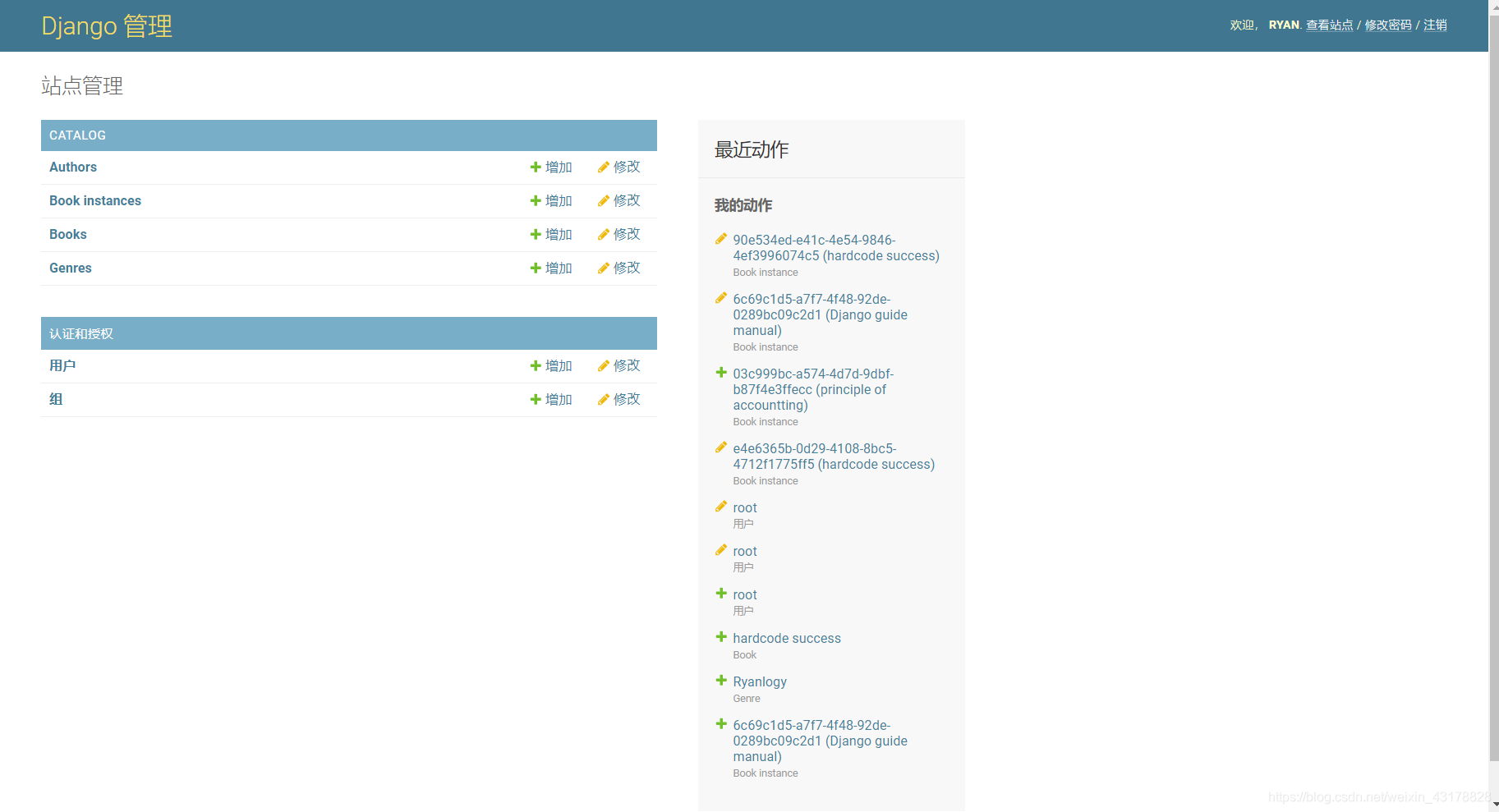Click the pencil icon in Authors row
1499x812 pixels.
[x=603, y=167]
